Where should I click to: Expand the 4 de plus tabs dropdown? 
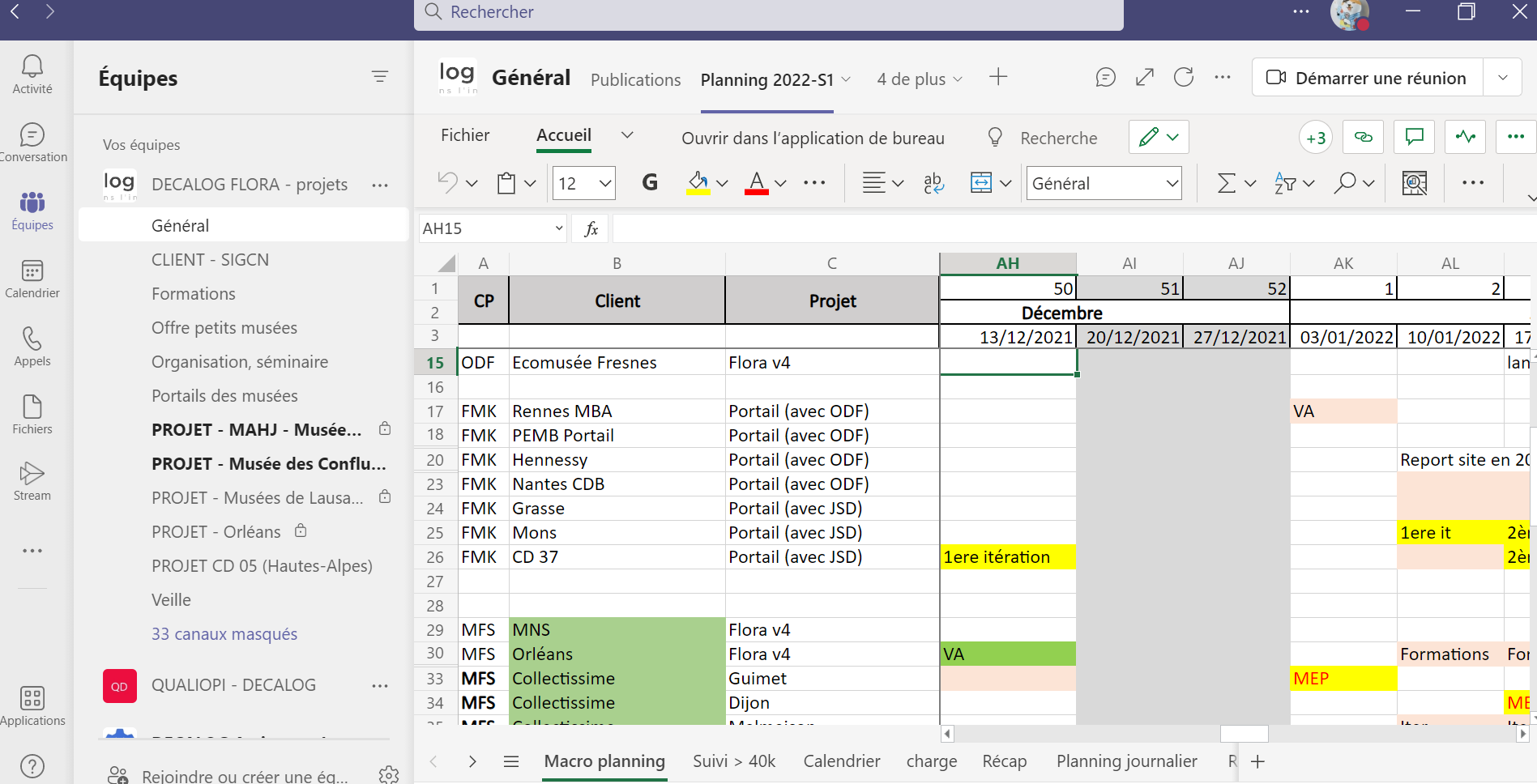(x=920, y=79)
